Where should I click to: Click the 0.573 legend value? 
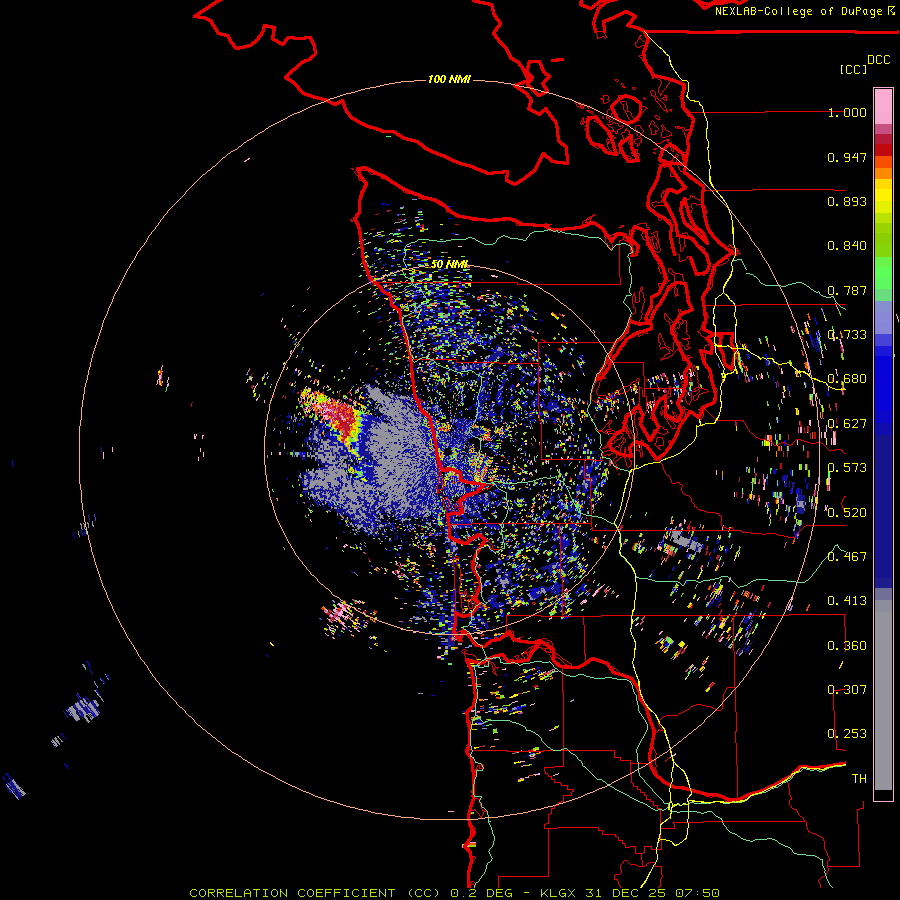[x=847, y=468]
